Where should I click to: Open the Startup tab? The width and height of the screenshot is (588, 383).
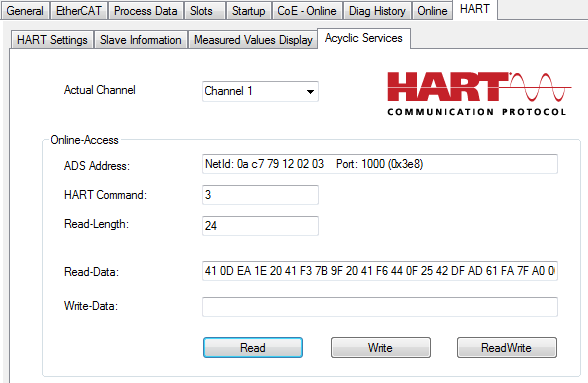248,11
